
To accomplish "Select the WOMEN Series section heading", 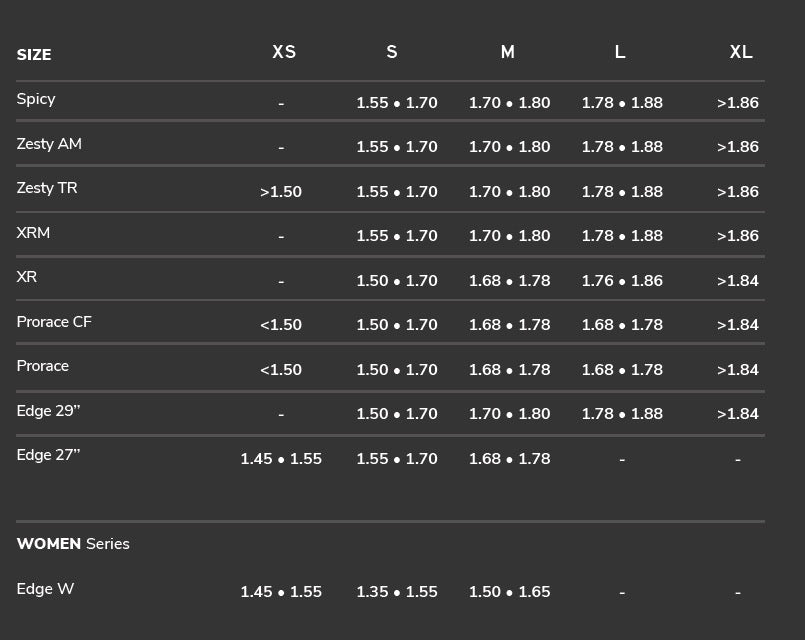I will click(x=73, y=544).
